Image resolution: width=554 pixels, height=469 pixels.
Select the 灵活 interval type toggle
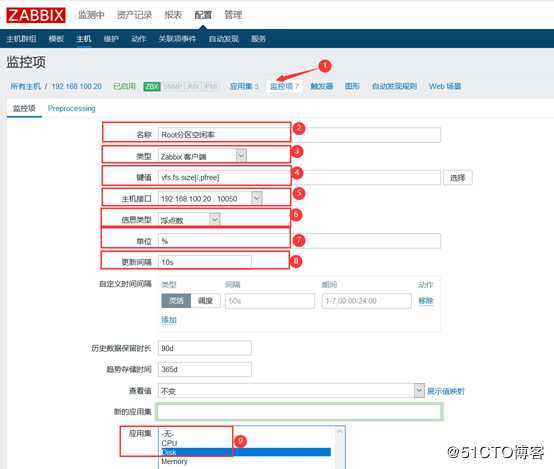click(176, 301)
